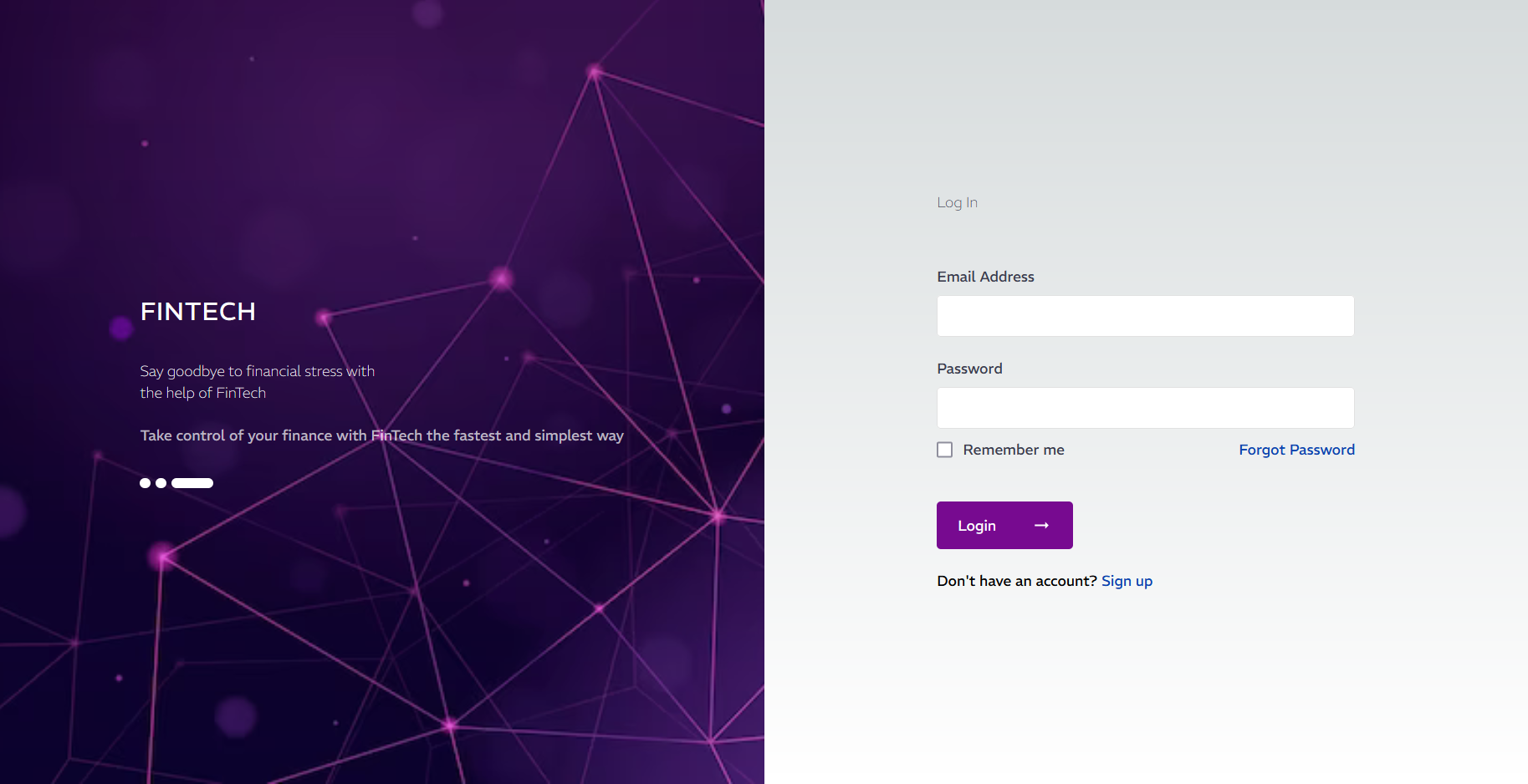Click the 'Remember me' label text

point(1014,450)
